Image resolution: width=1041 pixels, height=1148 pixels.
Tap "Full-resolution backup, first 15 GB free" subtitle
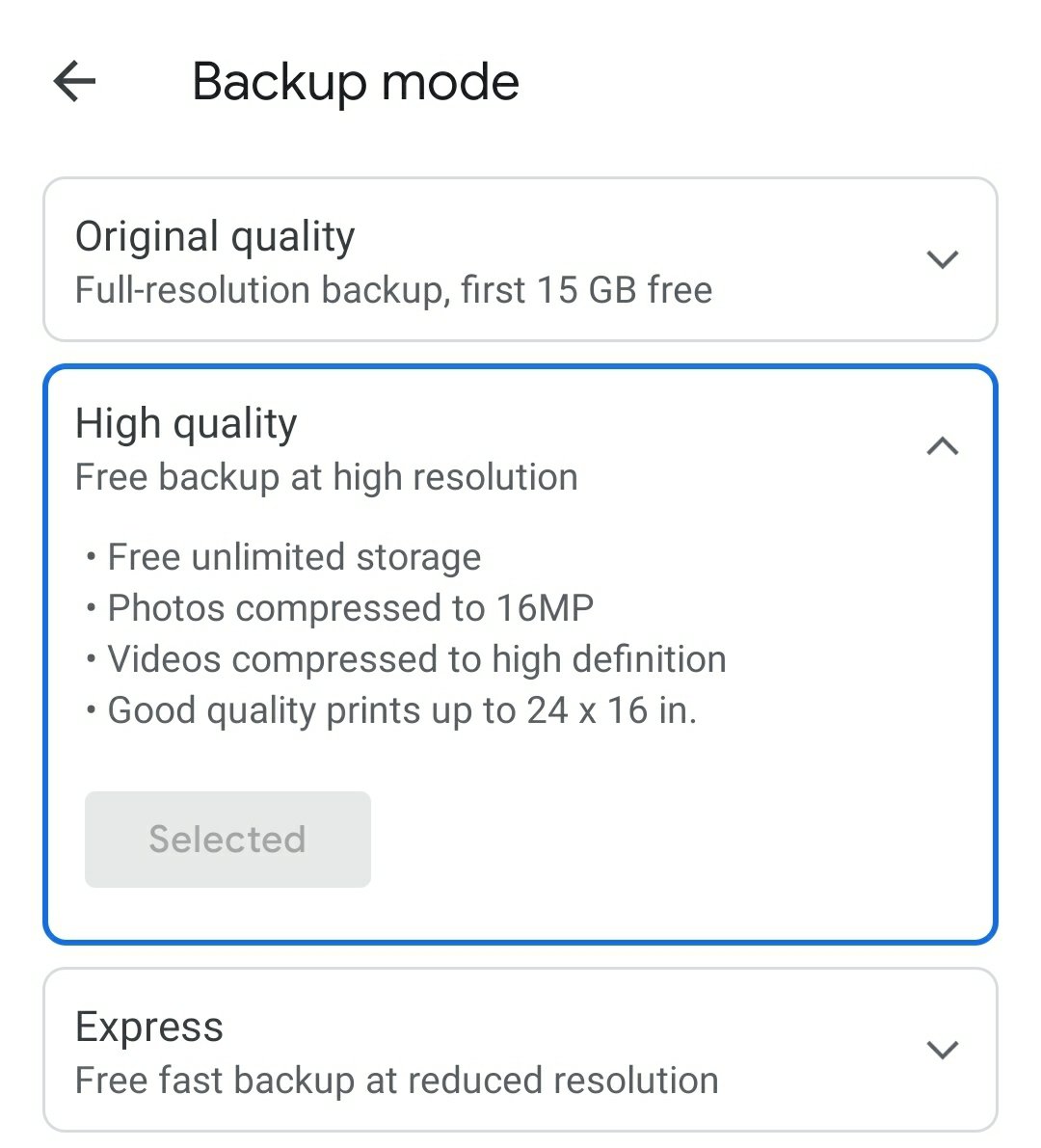(393, 290)
